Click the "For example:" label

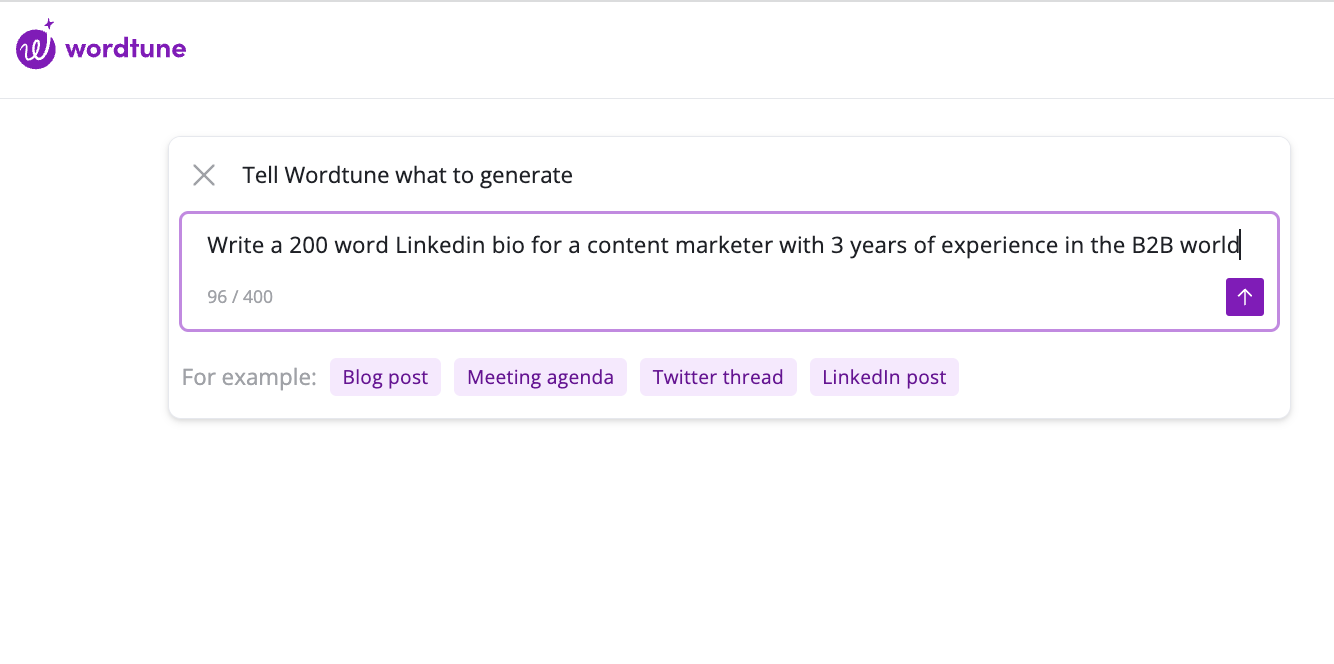coord(249,378)
